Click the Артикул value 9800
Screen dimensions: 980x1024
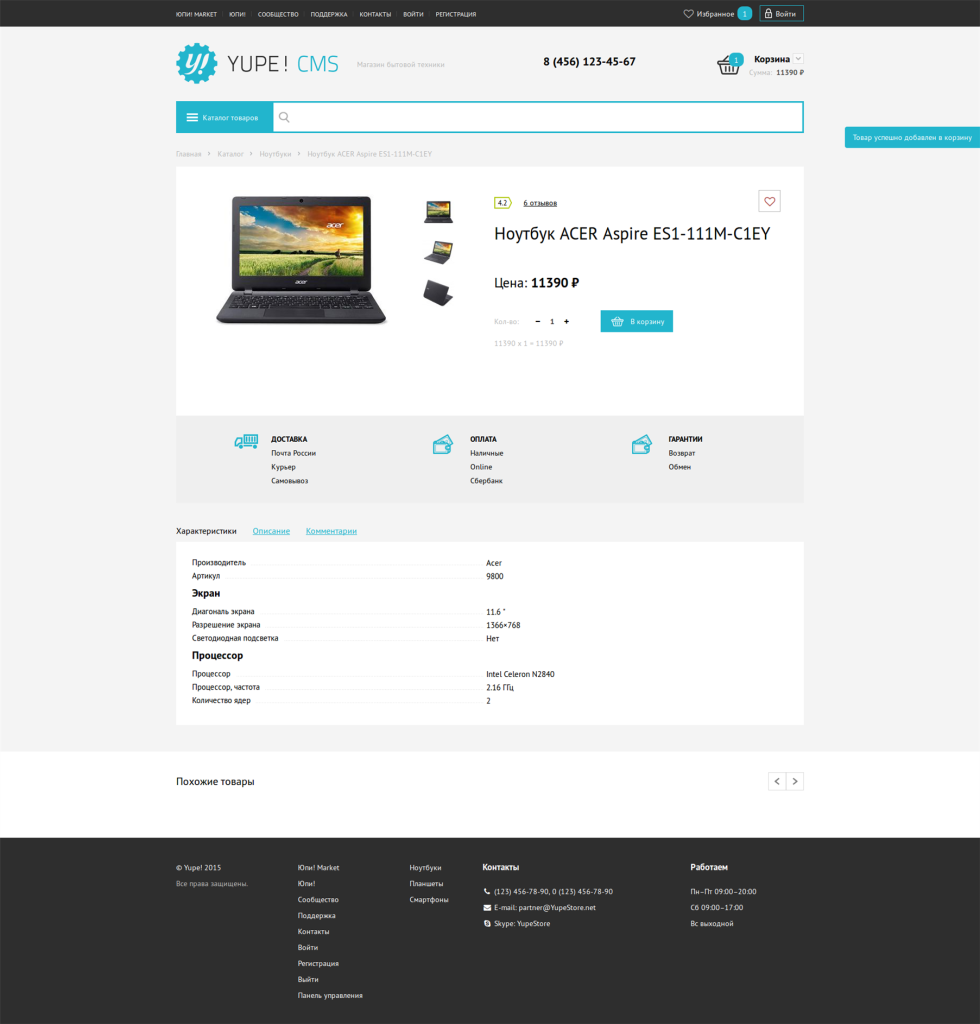point(495,576)
